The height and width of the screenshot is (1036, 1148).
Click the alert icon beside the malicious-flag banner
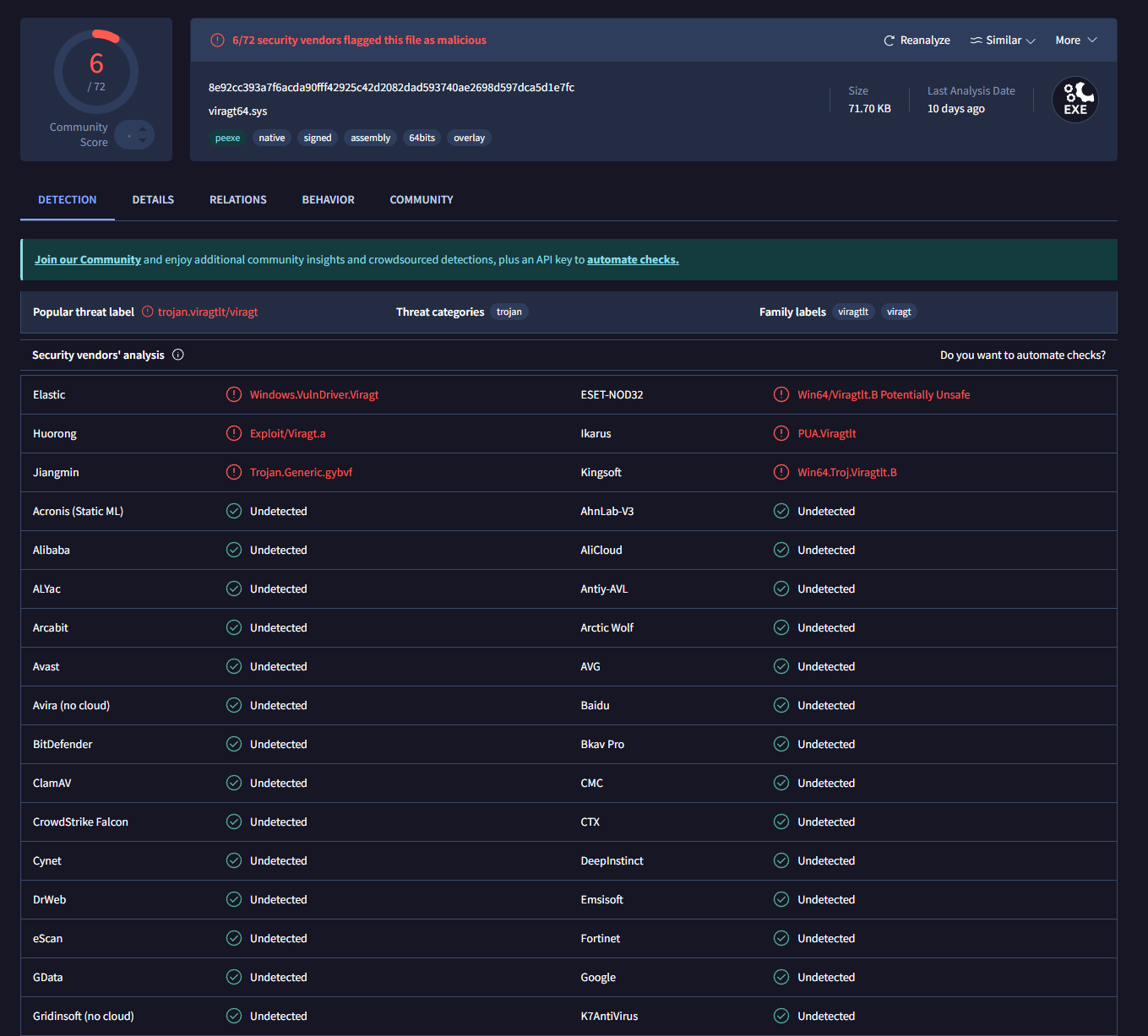click(217, 40)
